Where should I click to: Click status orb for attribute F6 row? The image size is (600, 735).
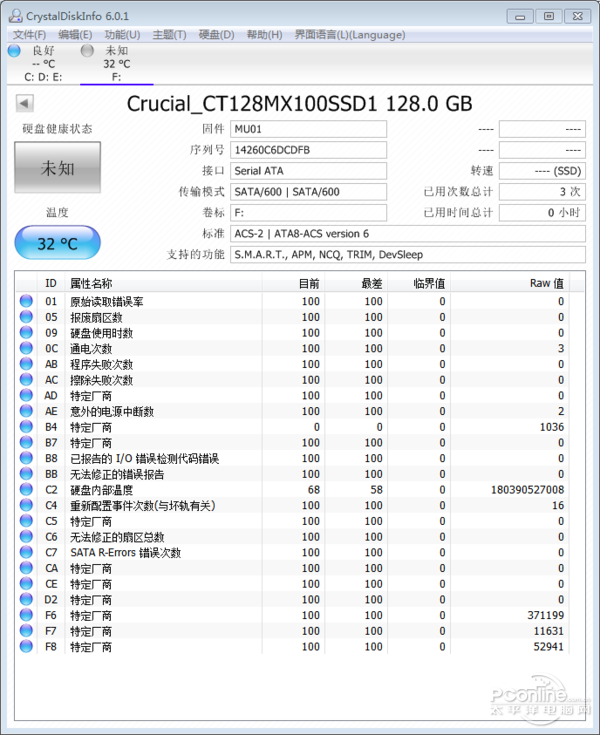[x=26, y=615]
